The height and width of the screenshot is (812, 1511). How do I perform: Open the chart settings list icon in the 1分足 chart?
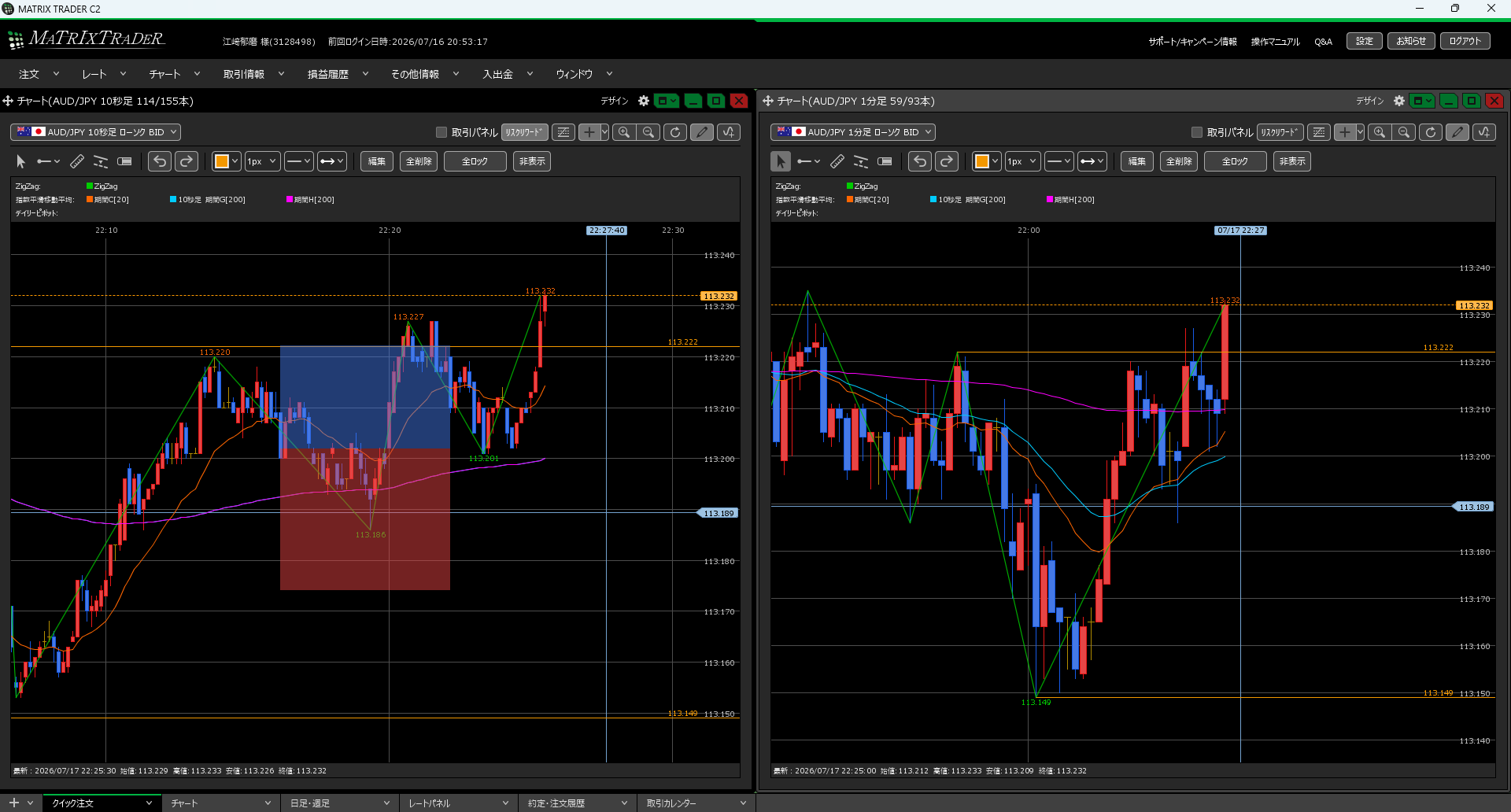pyautogui.click(x=1319, y=132)
